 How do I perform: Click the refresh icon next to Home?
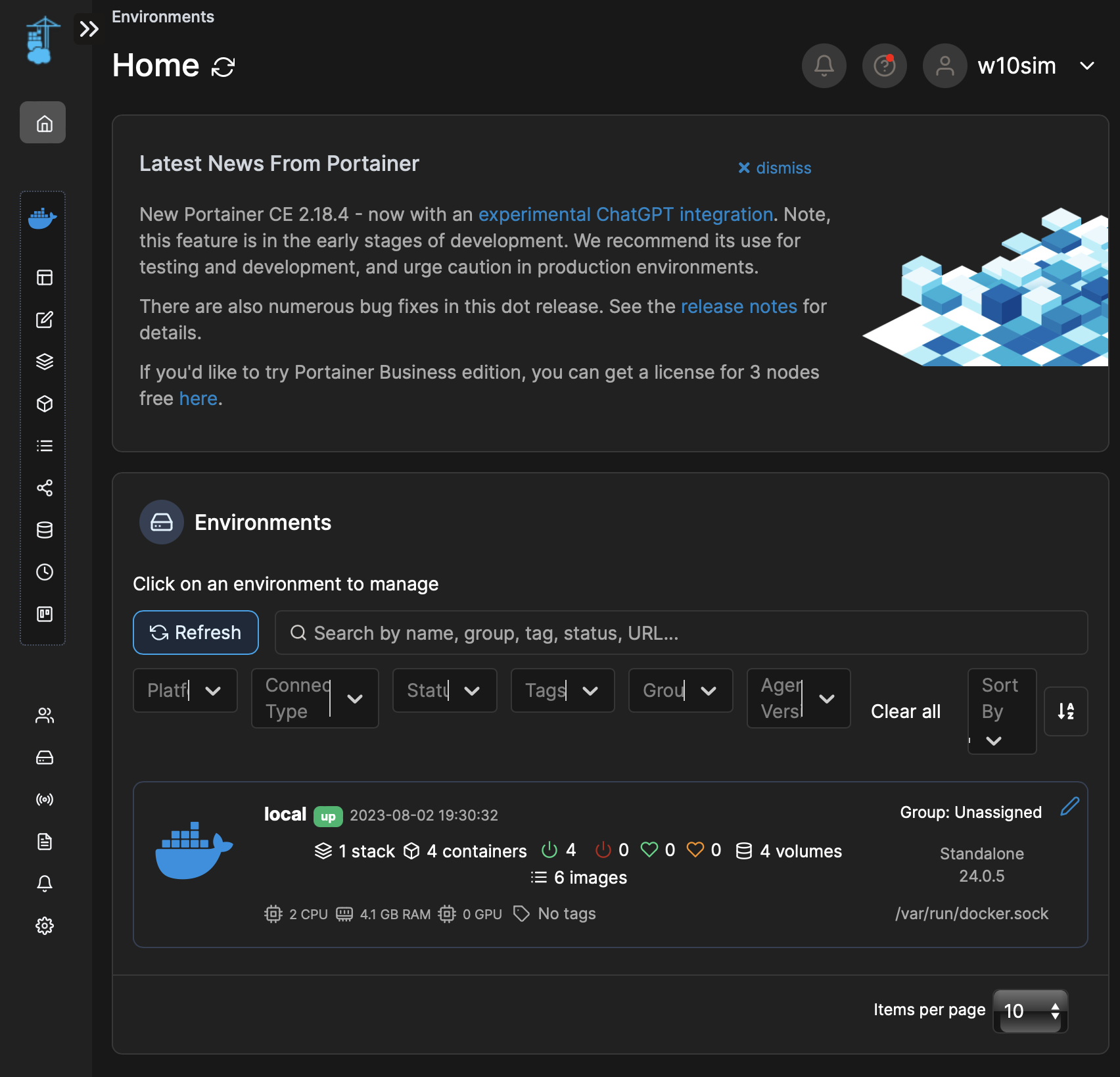coord(223,66)
